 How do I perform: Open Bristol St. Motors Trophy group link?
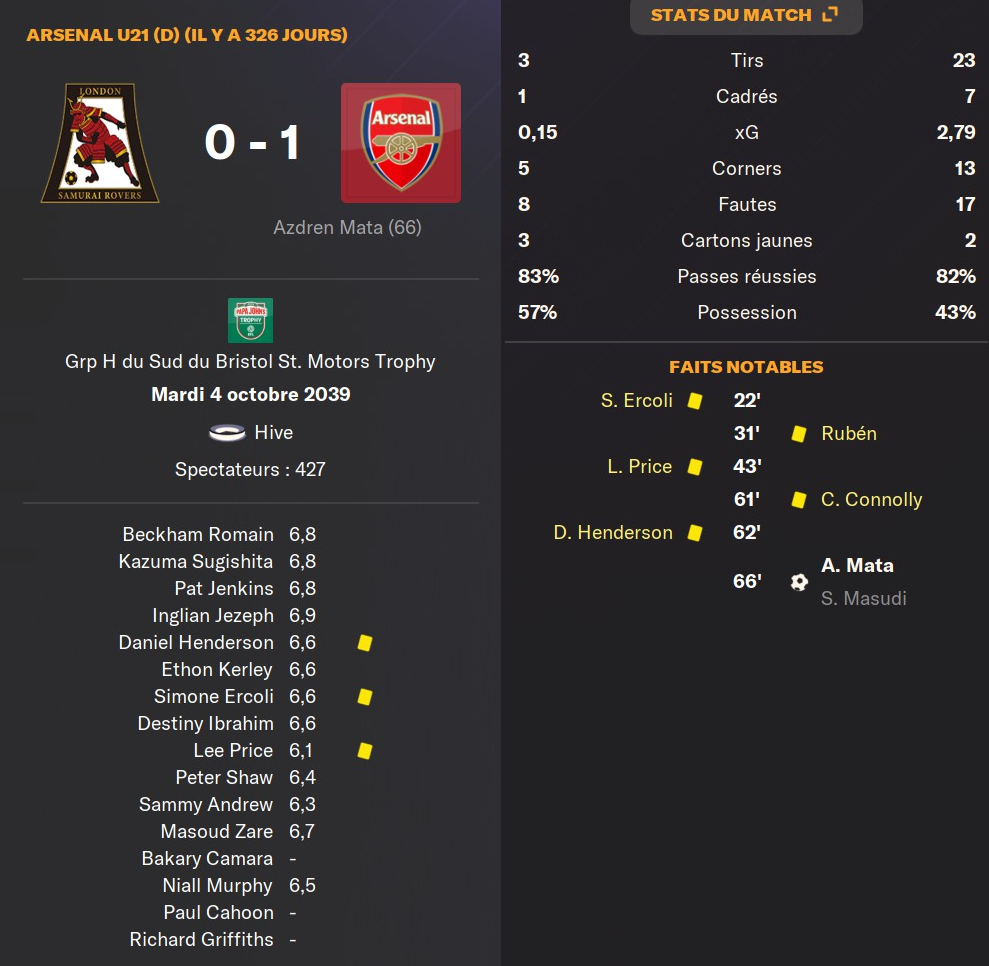click(250, 362)
